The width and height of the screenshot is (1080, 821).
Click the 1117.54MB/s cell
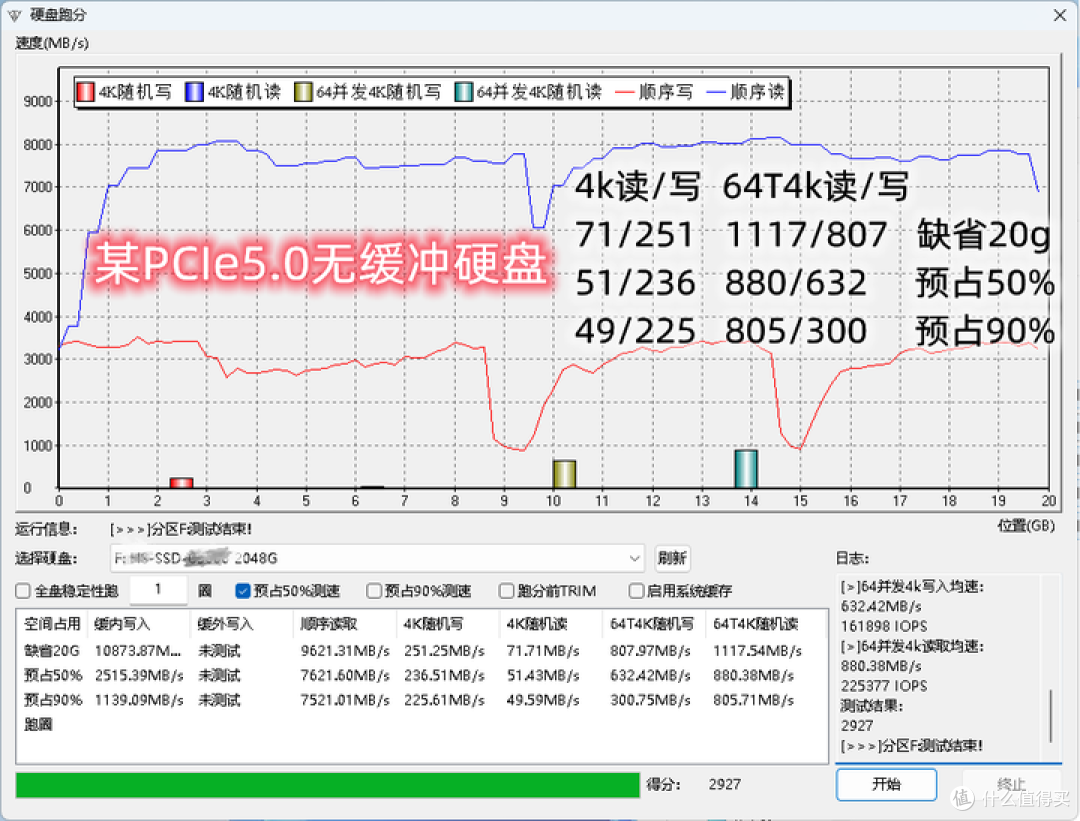pos(758,651)
